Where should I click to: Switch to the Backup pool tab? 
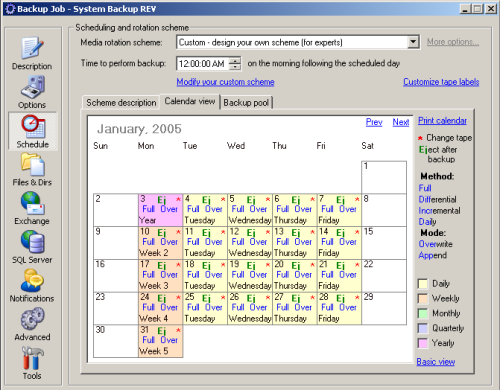tap(246, 103)
